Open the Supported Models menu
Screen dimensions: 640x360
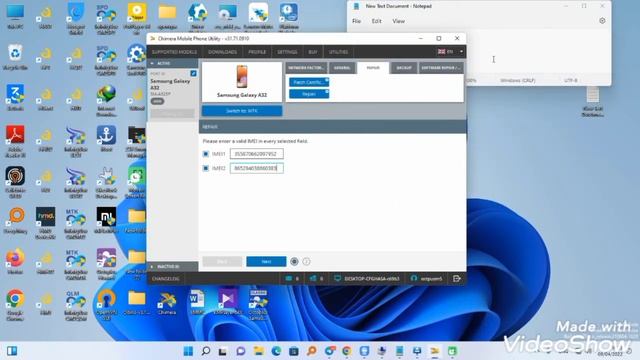coord(174,52)
